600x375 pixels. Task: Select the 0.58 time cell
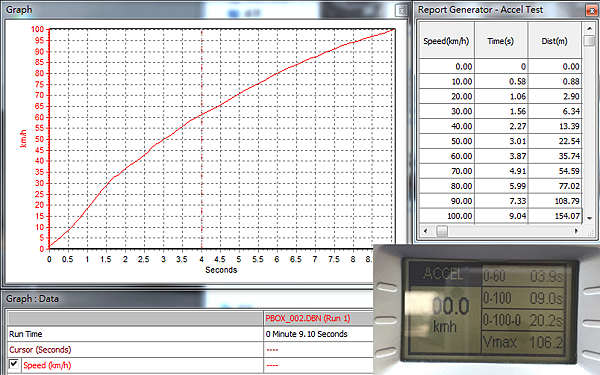click(x=501, y=82)
